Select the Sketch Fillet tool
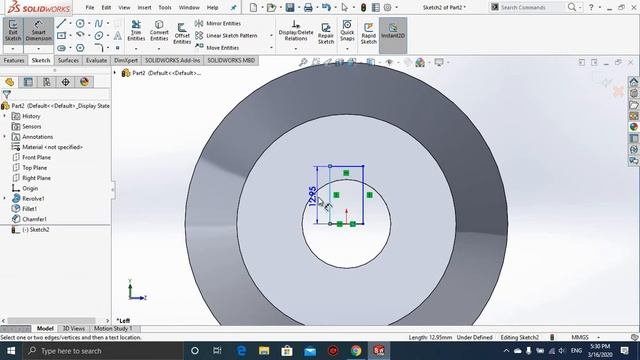The image size is (640, 360). [x=99, y=48]
